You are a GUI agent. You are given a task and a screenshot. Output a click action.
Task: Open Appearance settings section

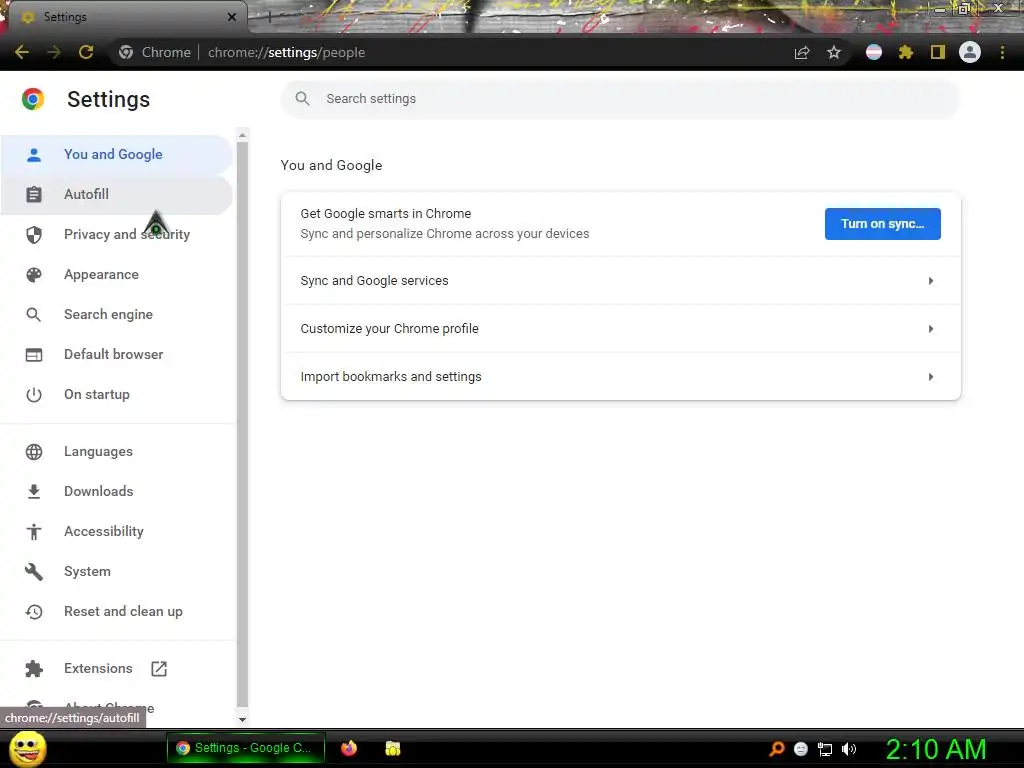(116, 275)
